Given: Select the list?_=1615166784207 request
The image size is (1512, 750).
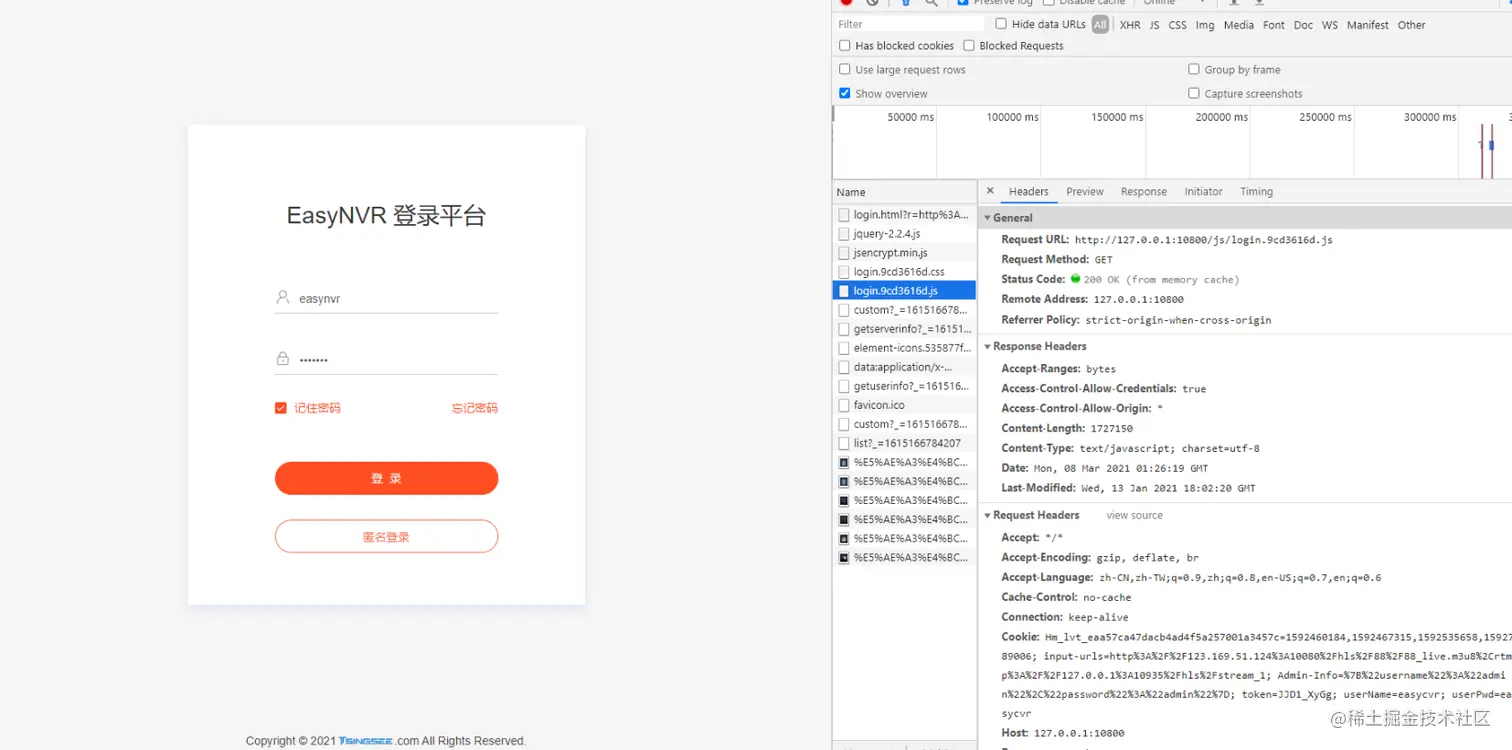Looking at the screenshot, I should [904, 443].
